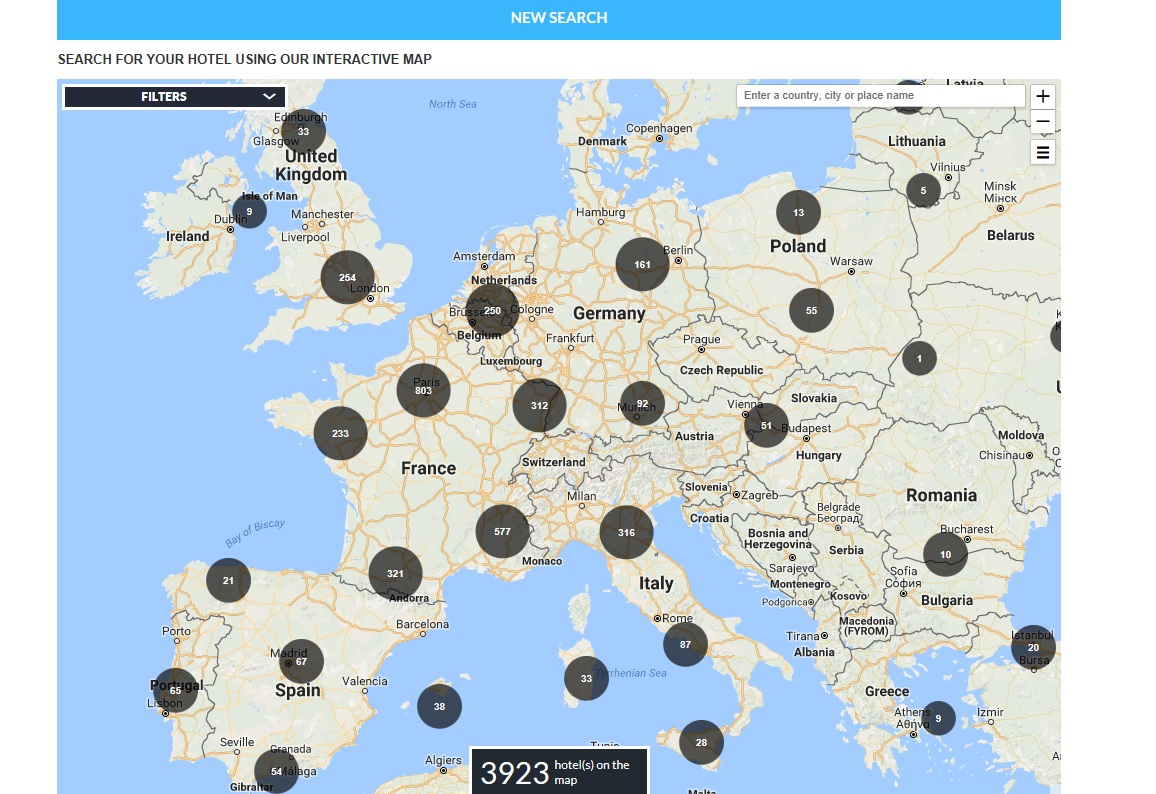1156x794 pixels.
Task: Click the map zoom in plus button
Action: point(1043,96)
